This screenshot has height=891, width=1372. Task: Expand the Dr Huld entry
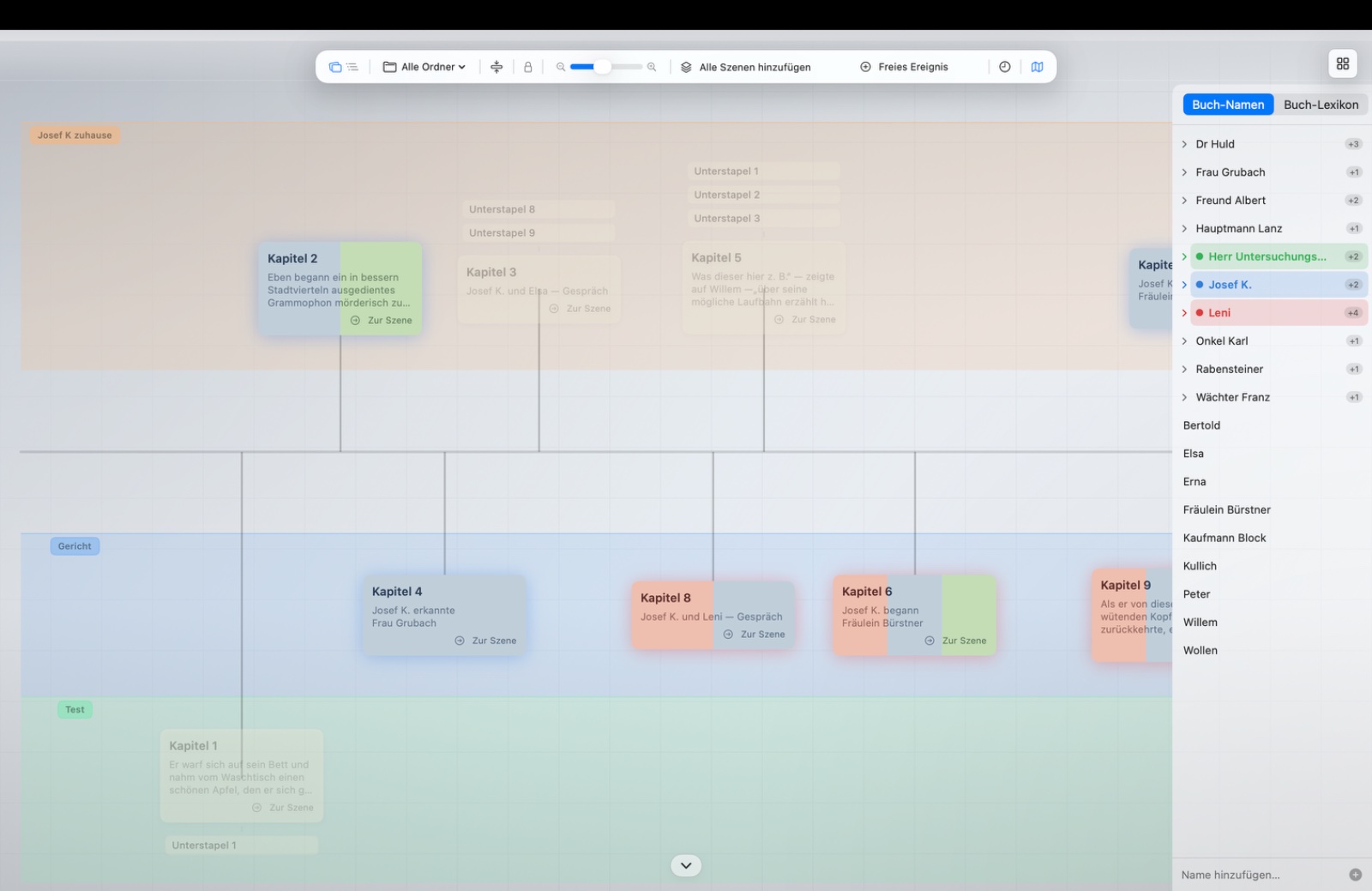[1185, 144]
